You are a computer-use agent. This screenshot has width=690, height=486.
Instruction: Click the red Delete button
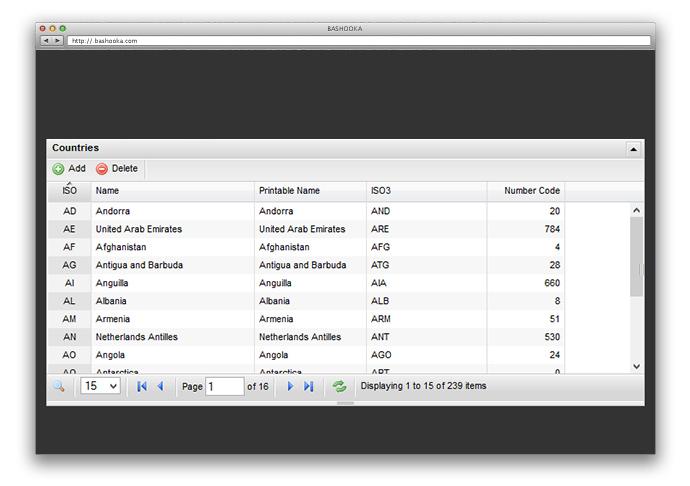pyautogui.click(x=117, y=169)
